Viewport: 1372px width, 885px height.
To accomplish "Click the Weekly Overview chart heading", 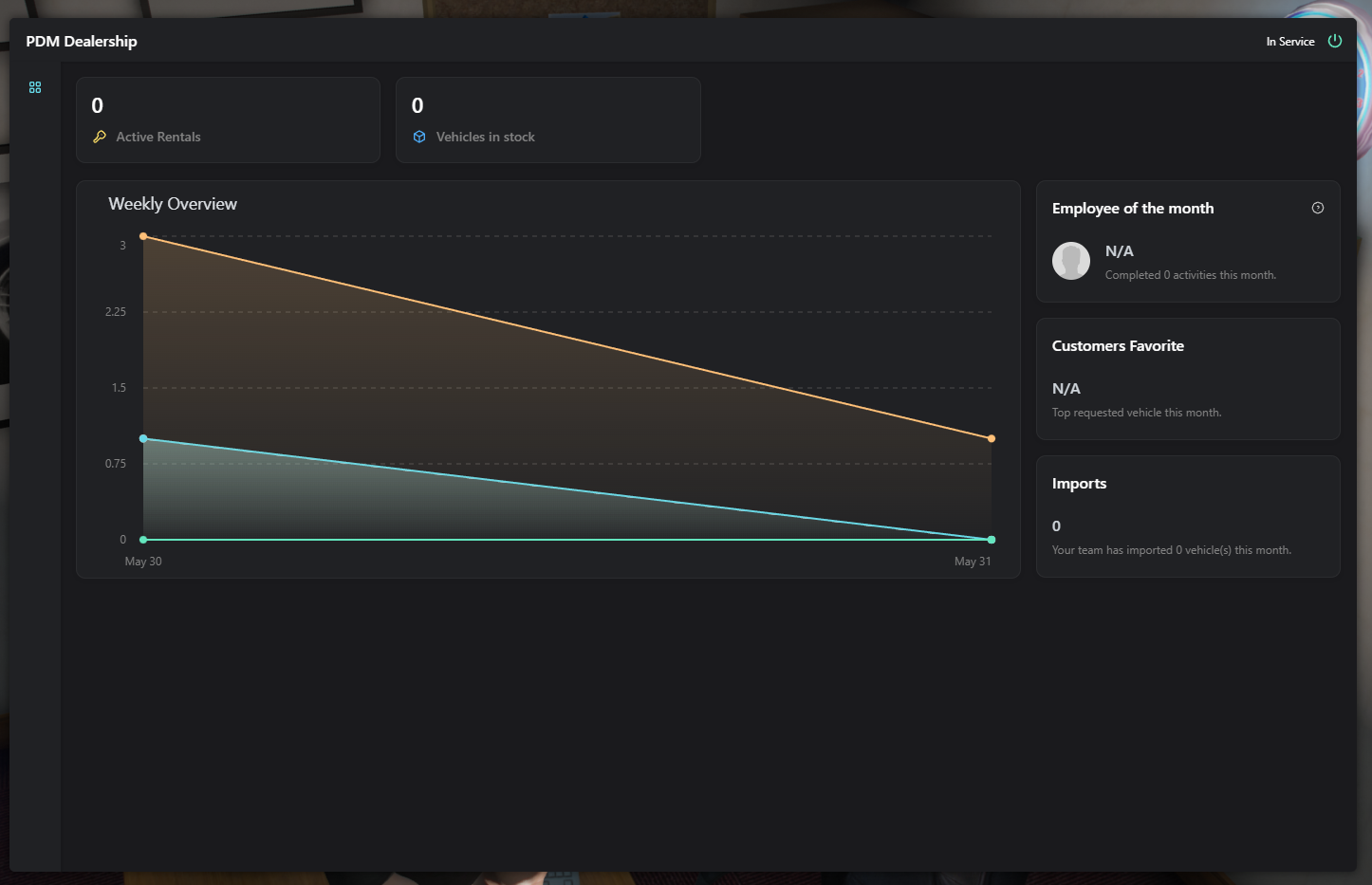I will coord(173,204).
